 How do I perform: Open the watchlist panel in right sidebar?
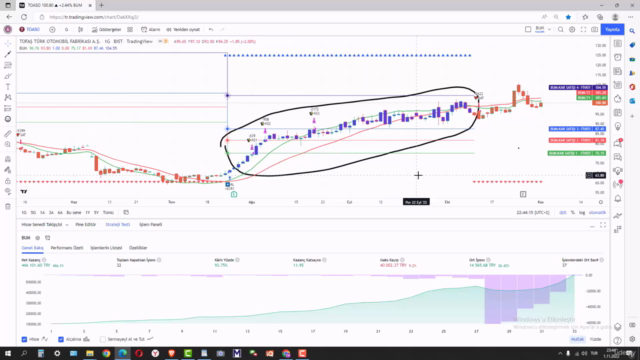618,44
